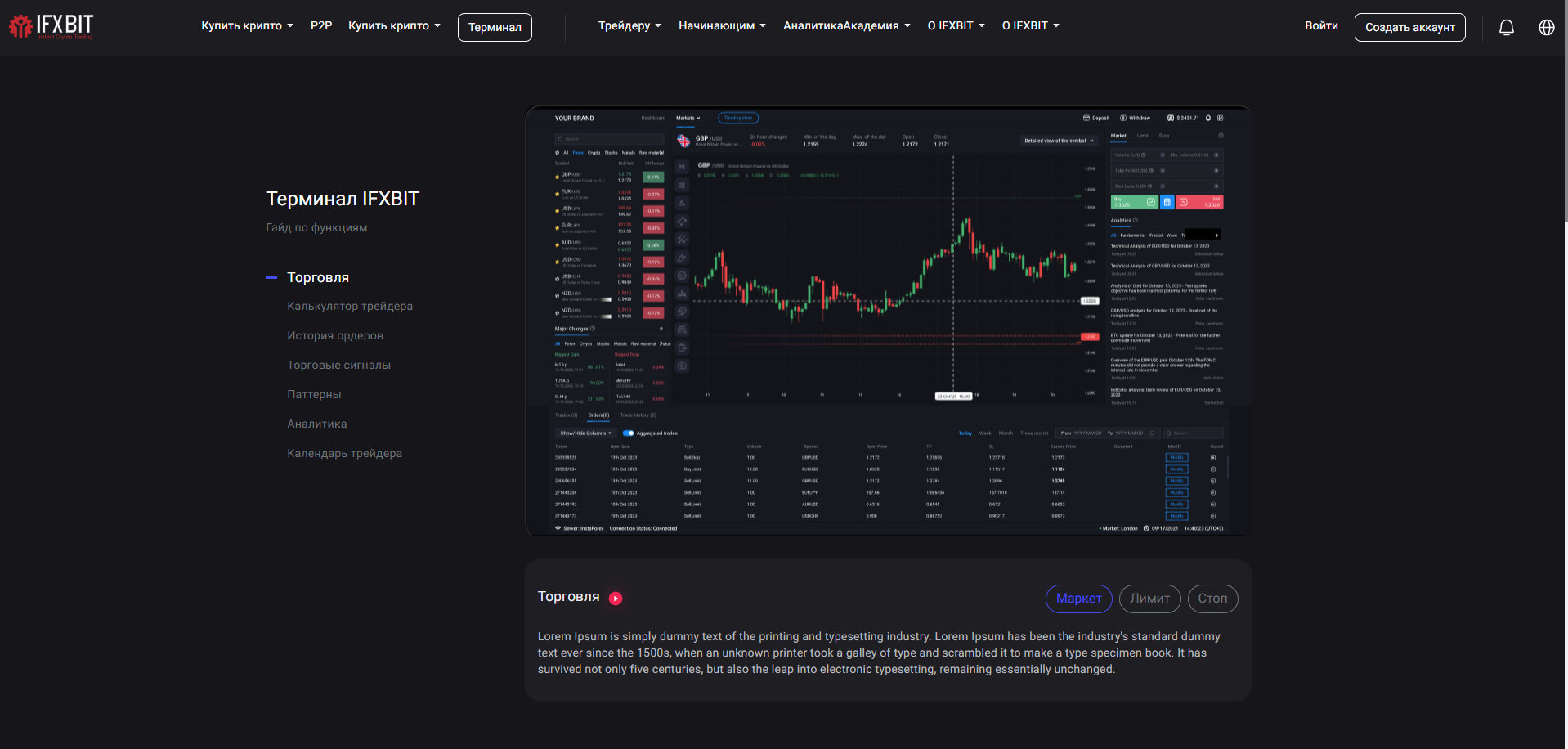Viewport: 1568px width, 749px height.
Task: Click Modify button for order 293339528
Action: coord(1176,458)
